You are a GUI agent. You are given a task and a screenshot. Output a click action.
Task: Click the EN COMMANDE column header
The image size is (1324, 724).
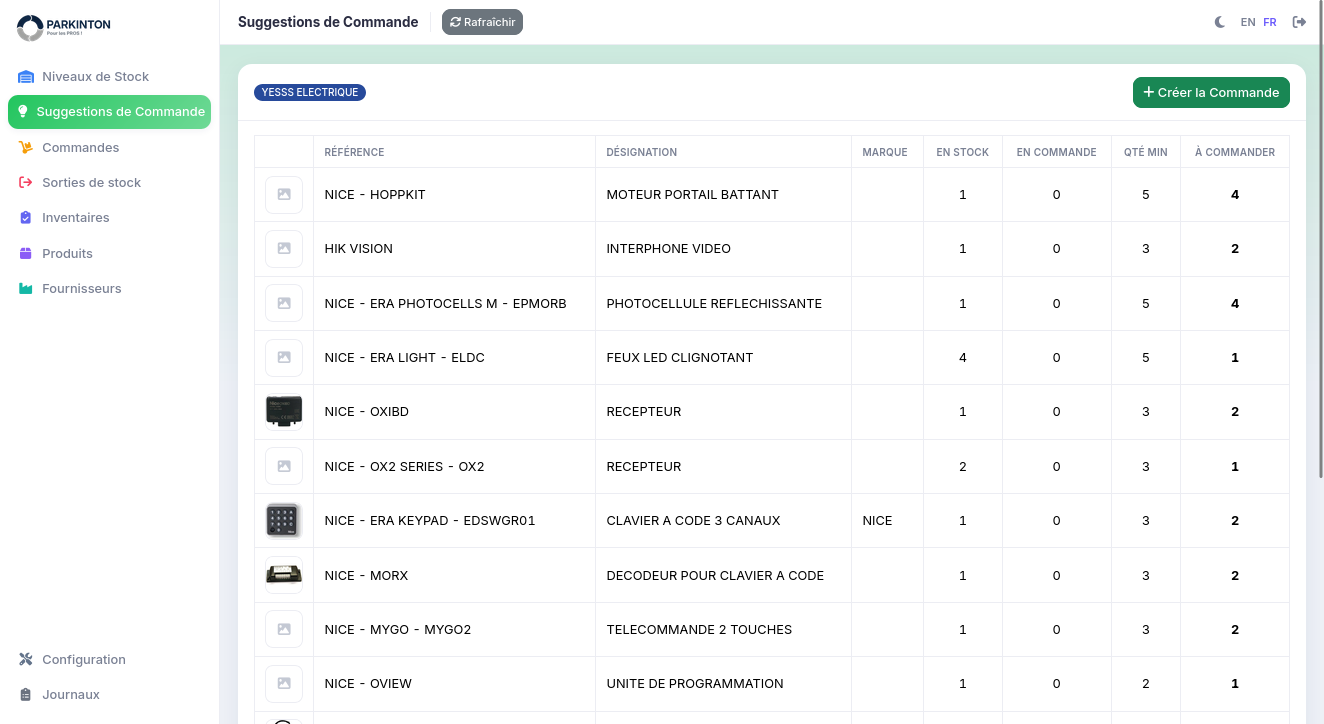(1056, 152)
